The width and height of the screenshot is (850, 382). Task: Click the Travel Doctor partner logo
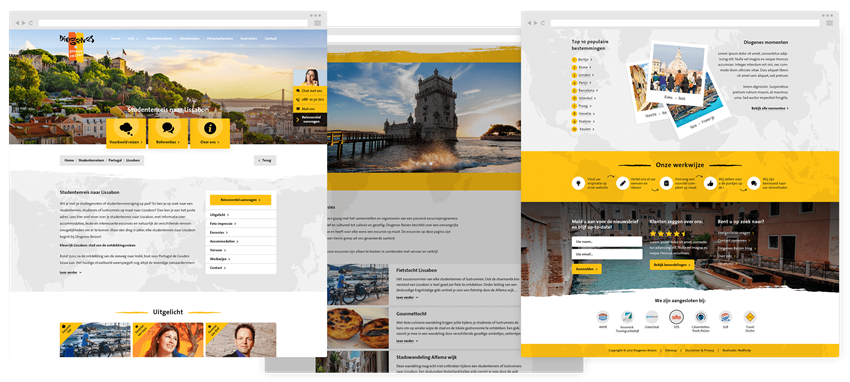750,316
